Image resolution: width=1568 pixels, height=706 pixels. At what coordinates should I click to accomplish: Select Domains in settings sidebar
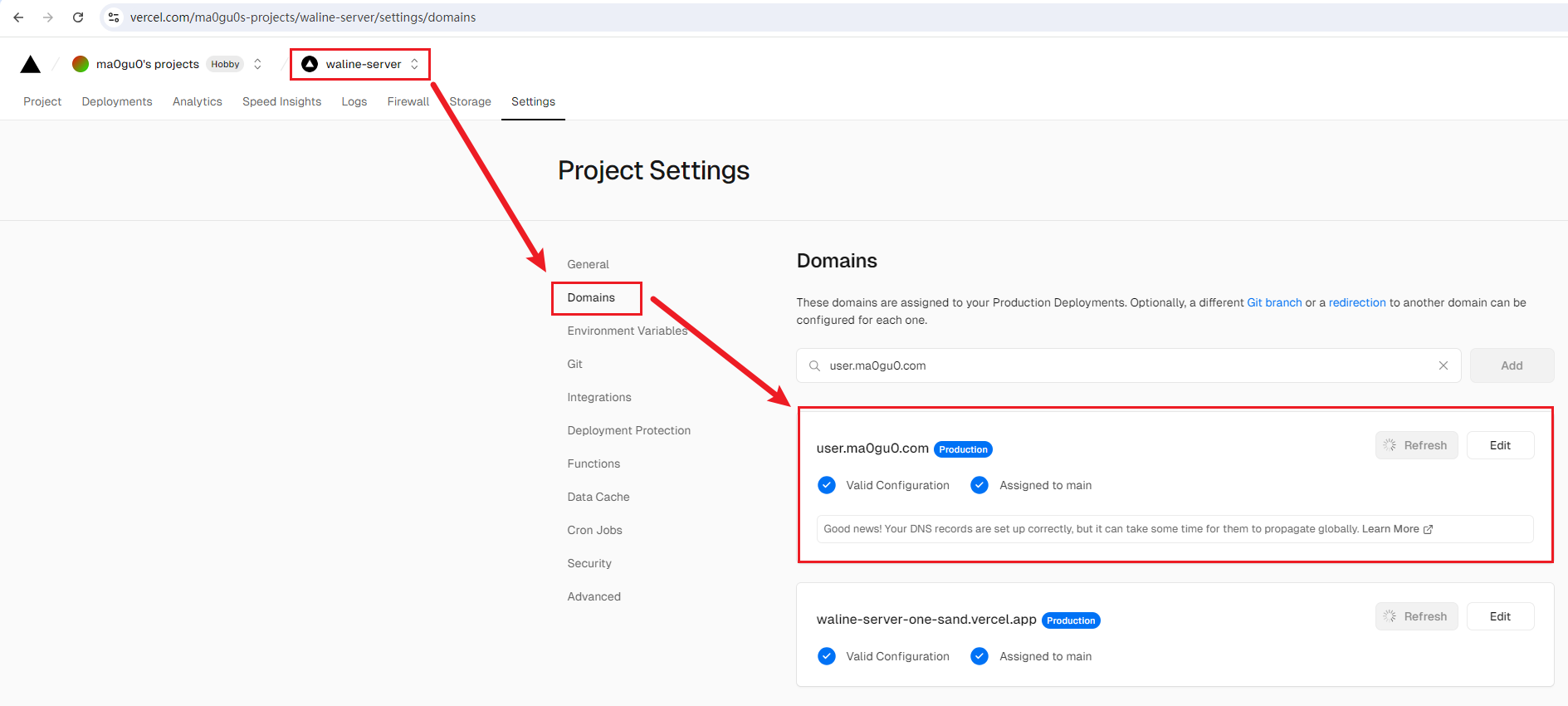click(591, 297)
